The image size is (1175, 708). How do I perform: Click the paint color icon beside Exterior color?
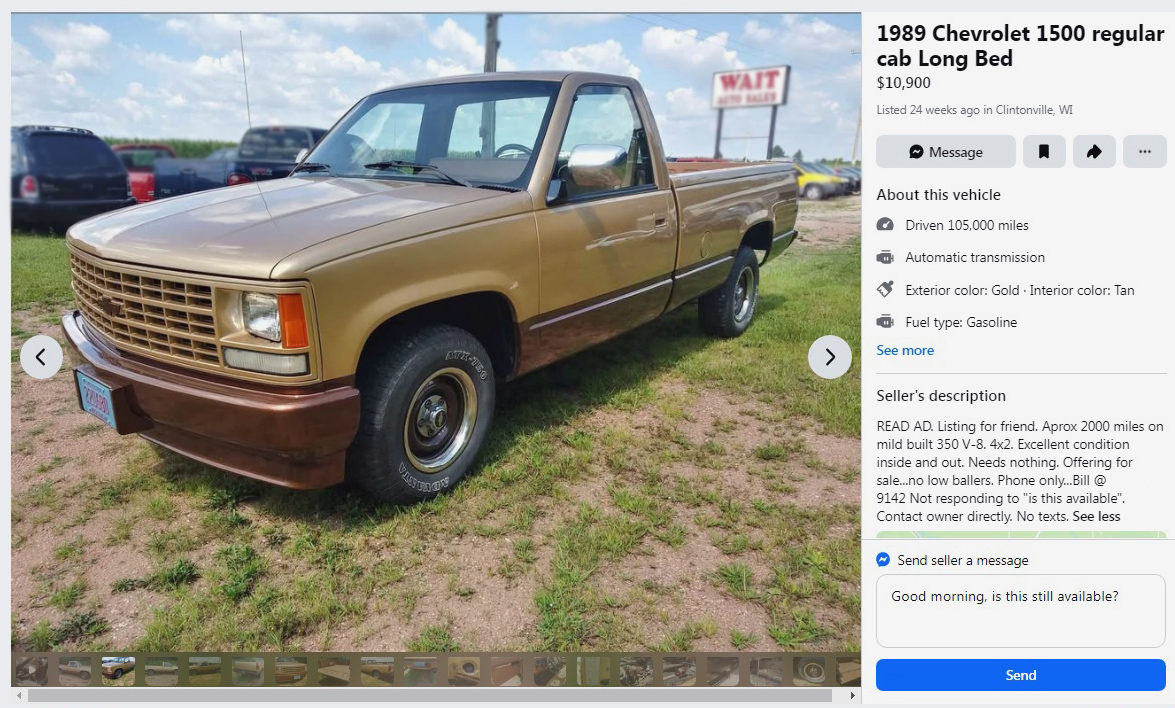coord(885,289)
